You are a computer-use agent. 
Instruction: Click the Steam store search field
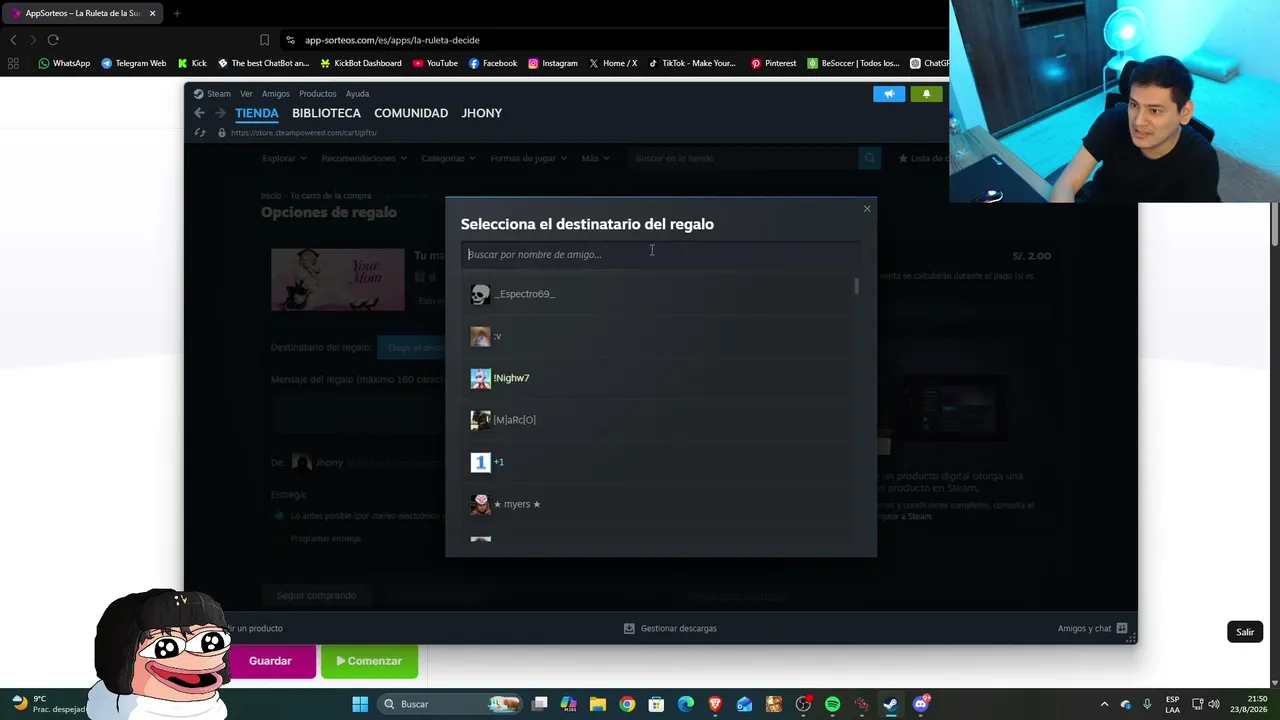point(744,158)
